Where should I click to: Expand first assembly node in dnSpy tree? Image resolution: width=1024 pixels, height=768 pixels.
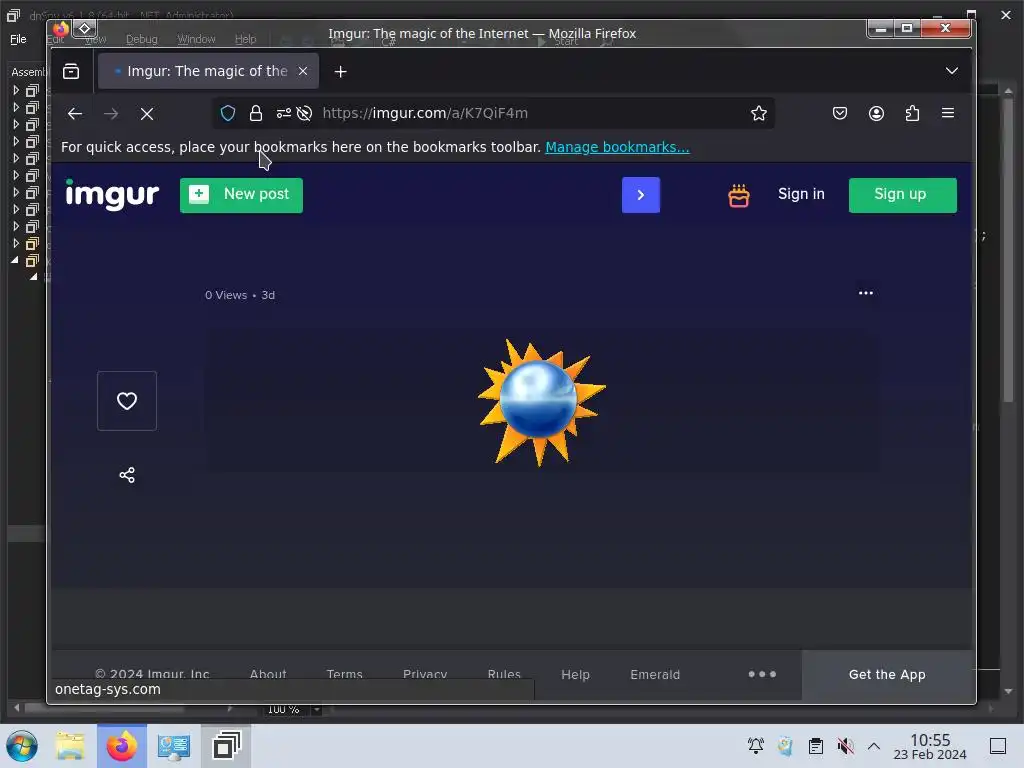pos(16,90)
